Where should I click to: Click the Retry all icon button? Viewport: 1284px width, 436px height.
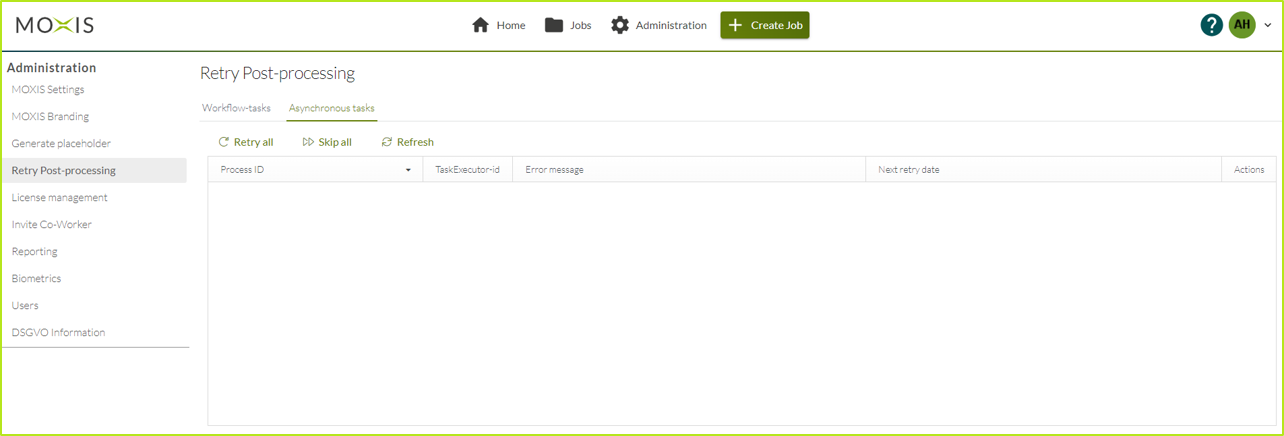(224, 142)
